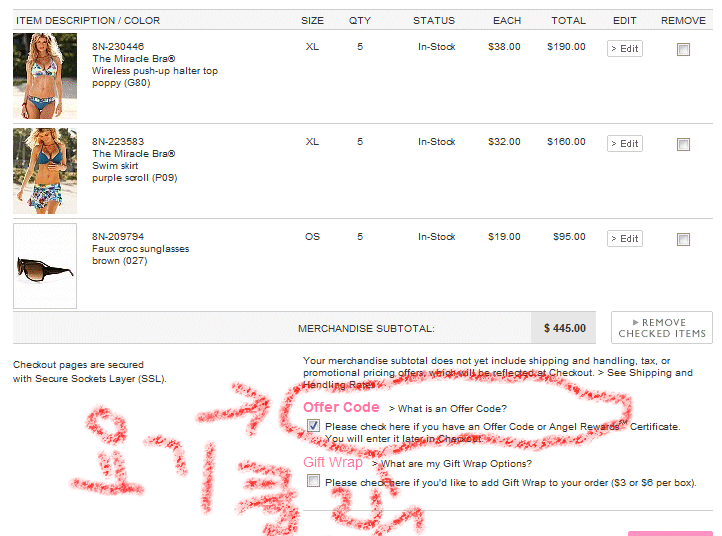Open the faux croc sunglasses thumbnail
722x536 pixels.
coord(45,266)
